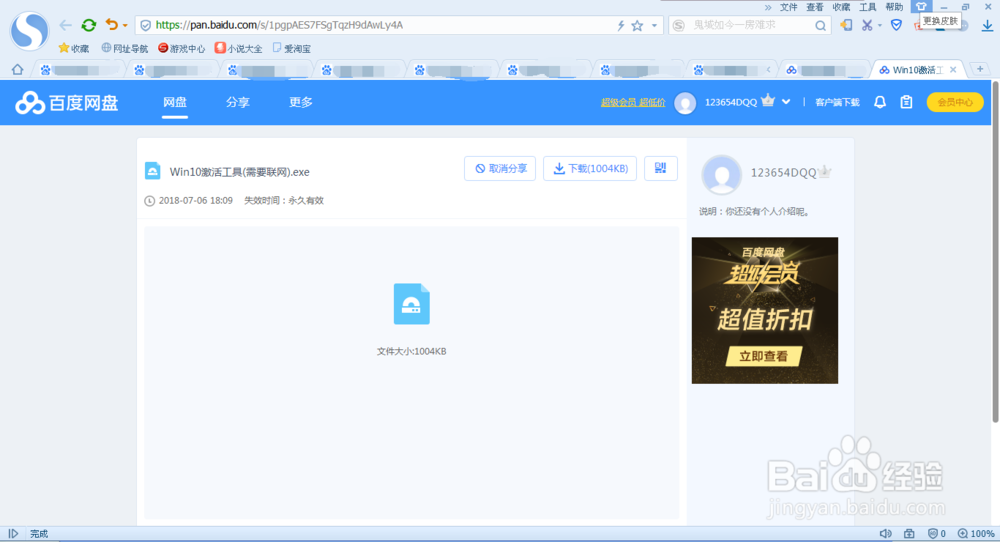The image size is (1000, 542).
Task: Show the QR code via the QR button
Action: (661, 168)
